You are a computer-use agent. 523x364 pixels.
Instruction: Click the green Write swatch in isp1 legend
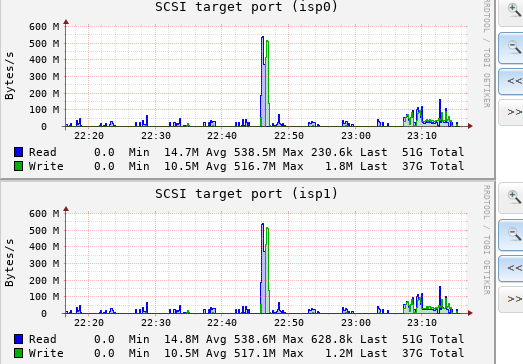click(19, 353)
